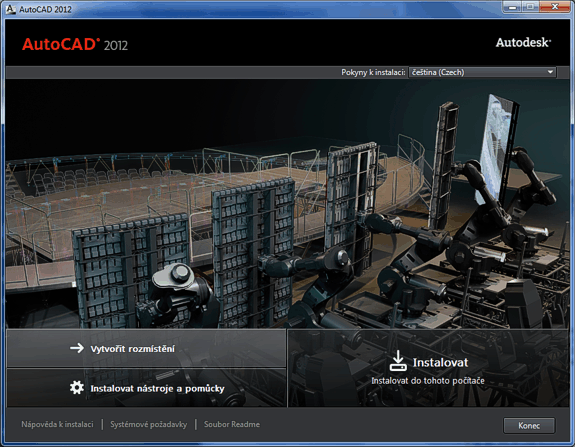
Task: Open the čeština (Czech) language combo box
Action: click(483, 72)
